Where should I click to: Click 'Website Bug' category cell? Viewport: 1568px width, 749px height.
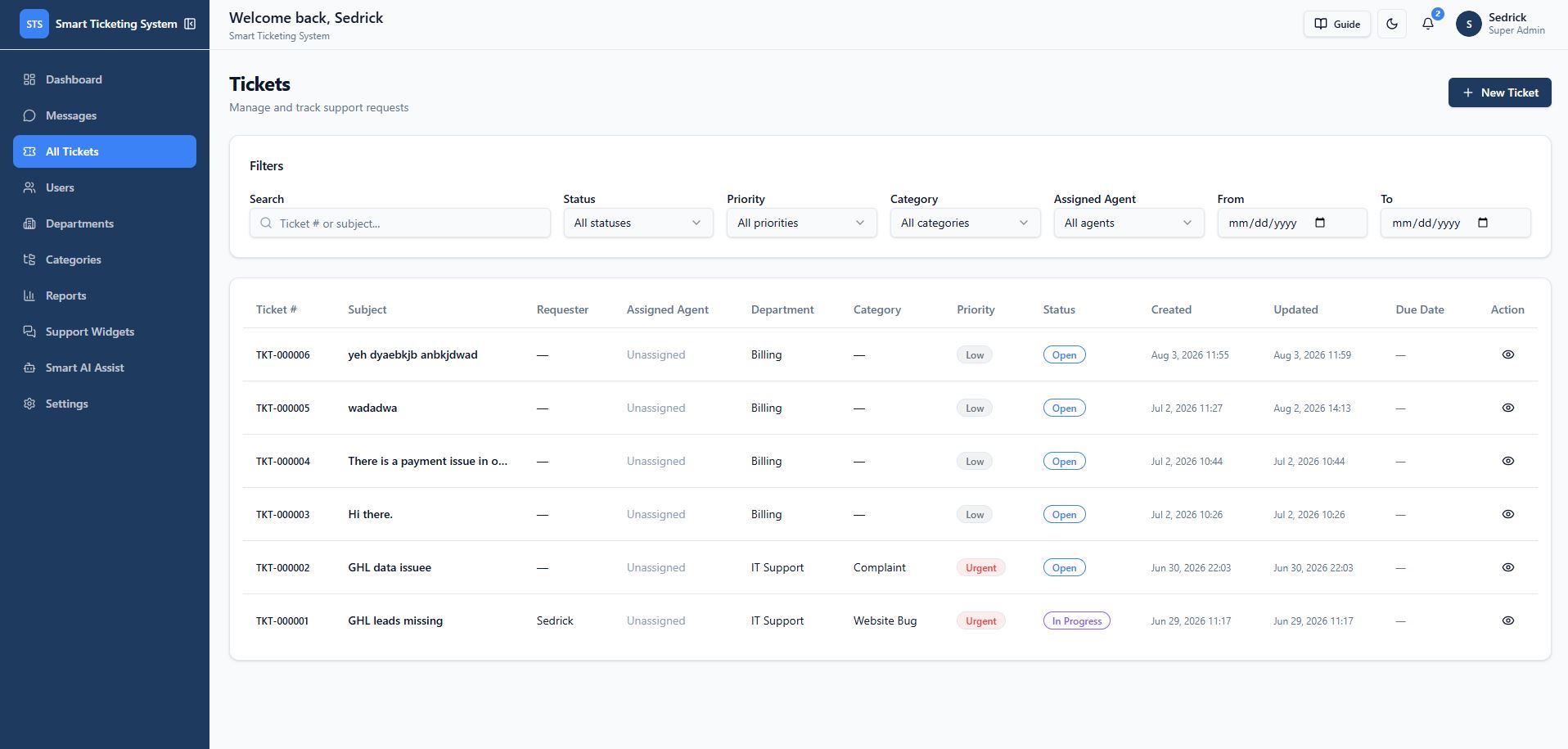point(885,620)
